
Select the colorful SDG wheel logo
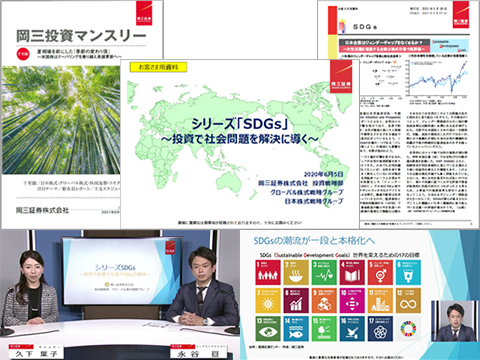point(408,329)
